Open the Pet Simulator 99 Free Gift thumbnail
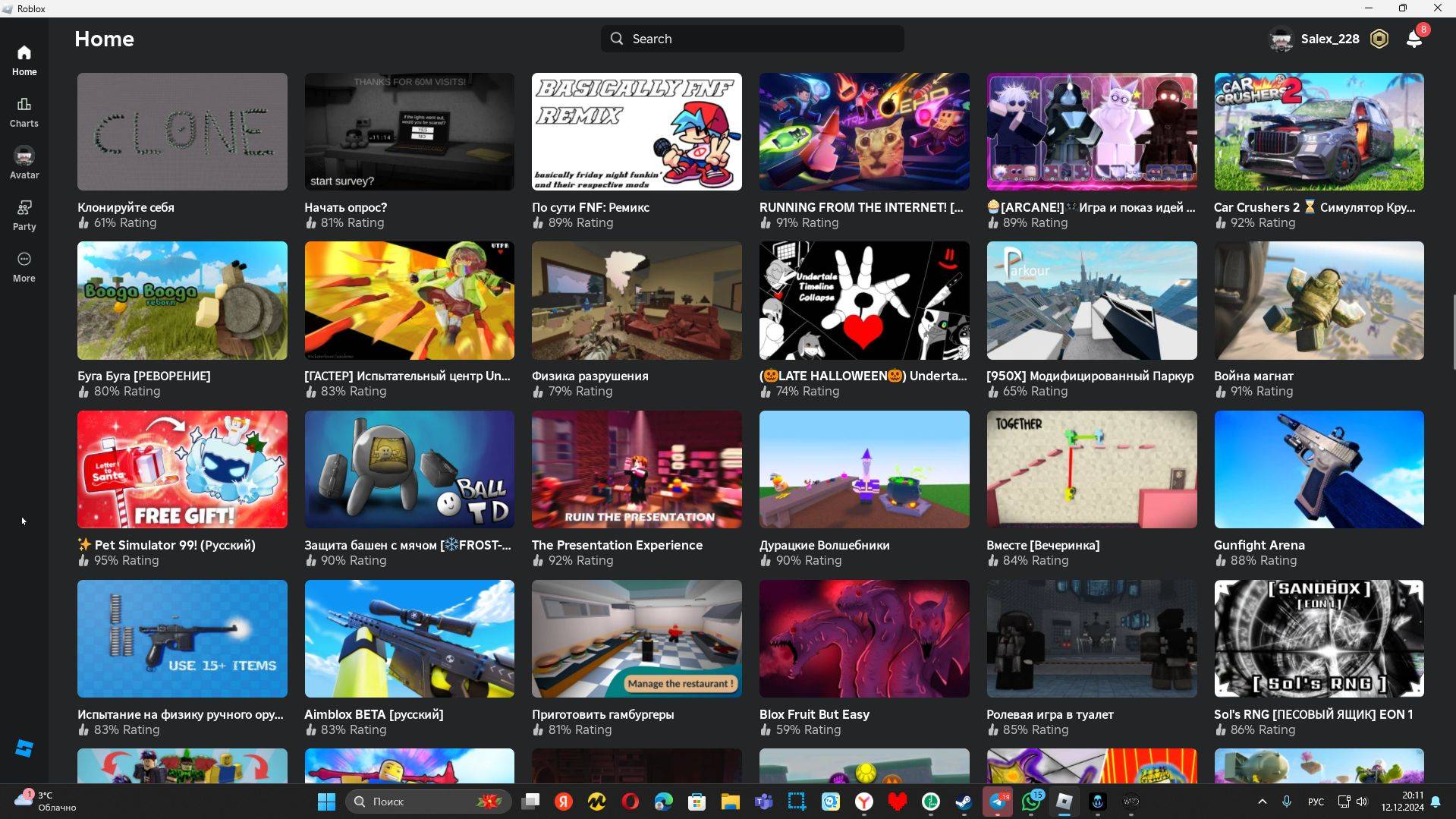The width and height of the screenshot is (1456, 819). click(182, 470)
